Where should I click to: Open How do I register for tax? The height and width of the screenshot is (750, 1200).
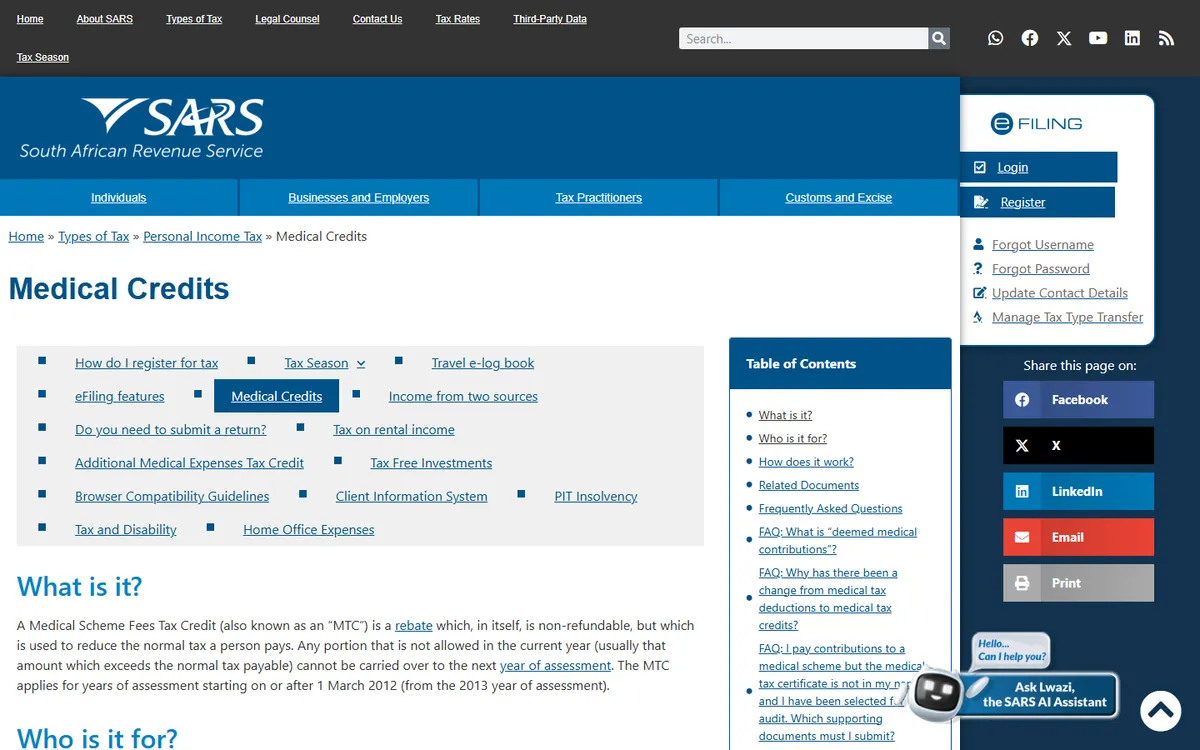click(146, 363)
